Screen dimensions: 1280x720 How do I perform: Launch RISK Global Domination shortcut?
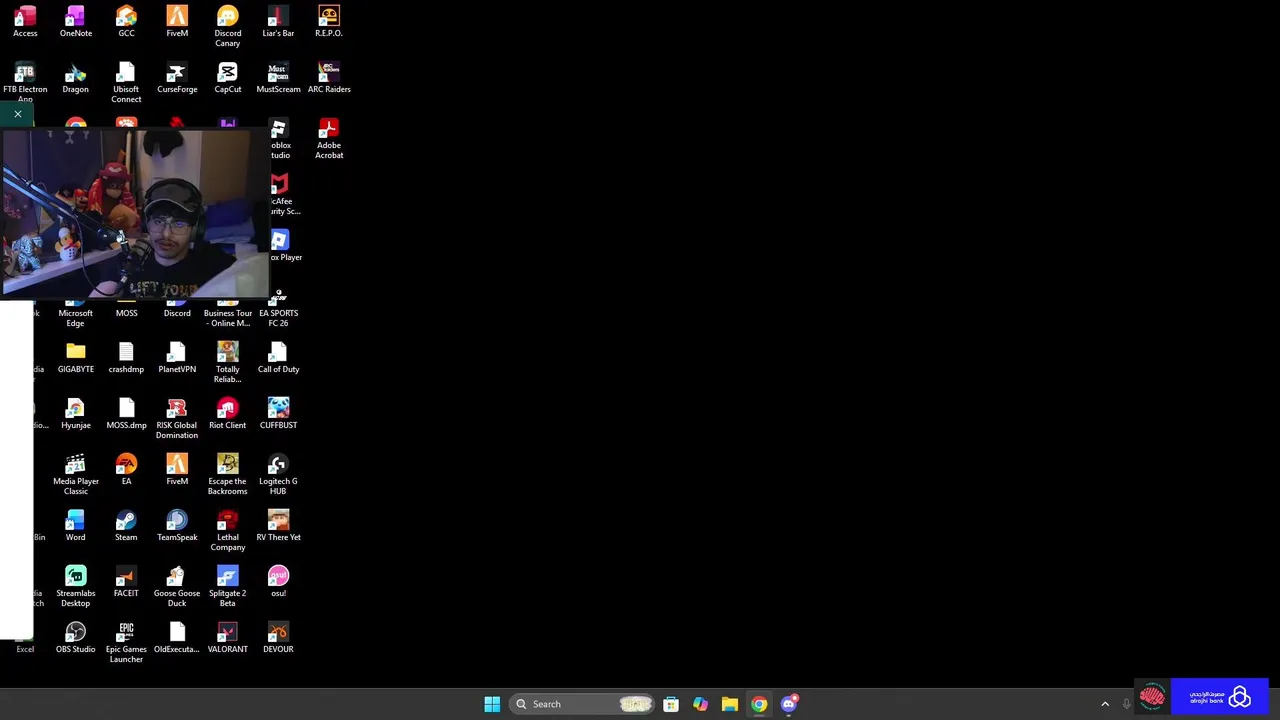[x=177, y=418]
